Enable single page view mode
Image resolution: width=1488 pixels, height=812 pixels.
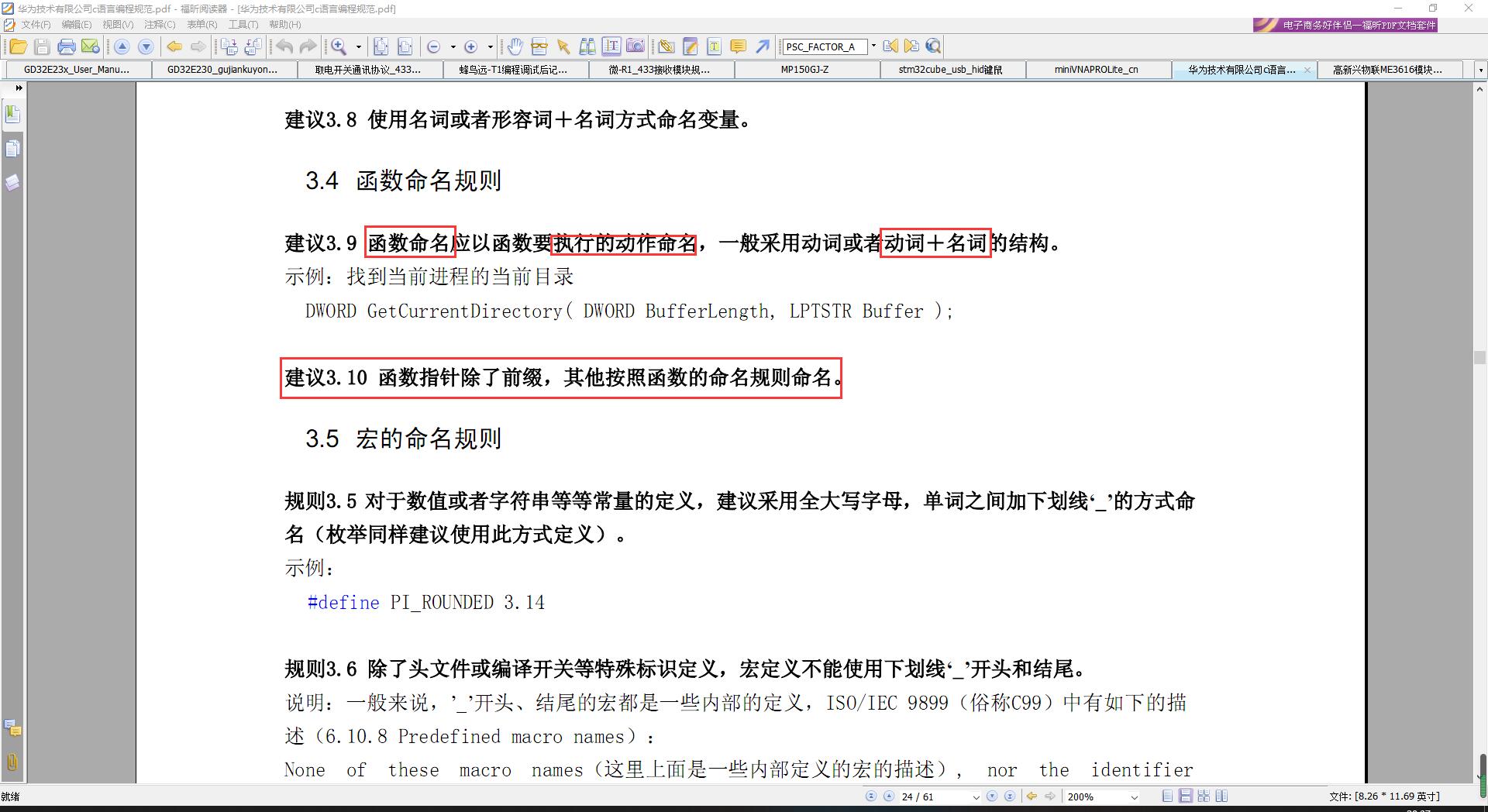click(x=1166, y=796)
